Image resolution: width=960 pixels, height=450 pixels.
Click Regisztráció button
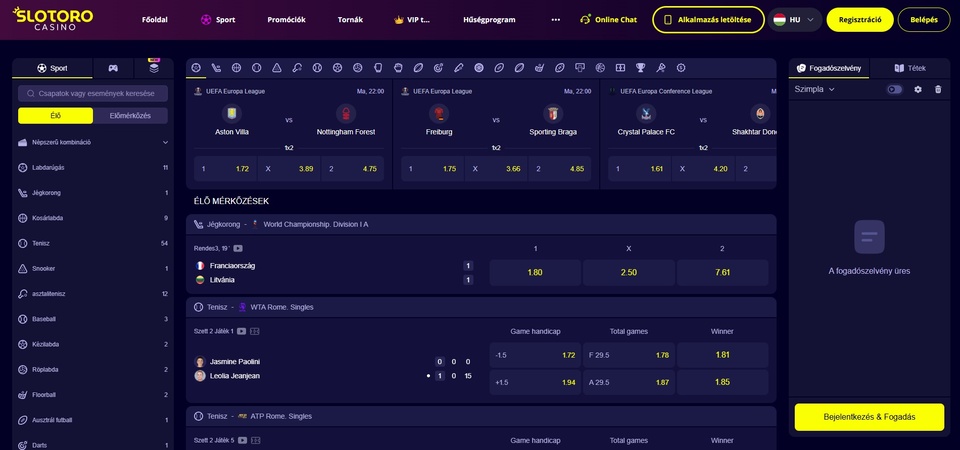tap(860, 20)
